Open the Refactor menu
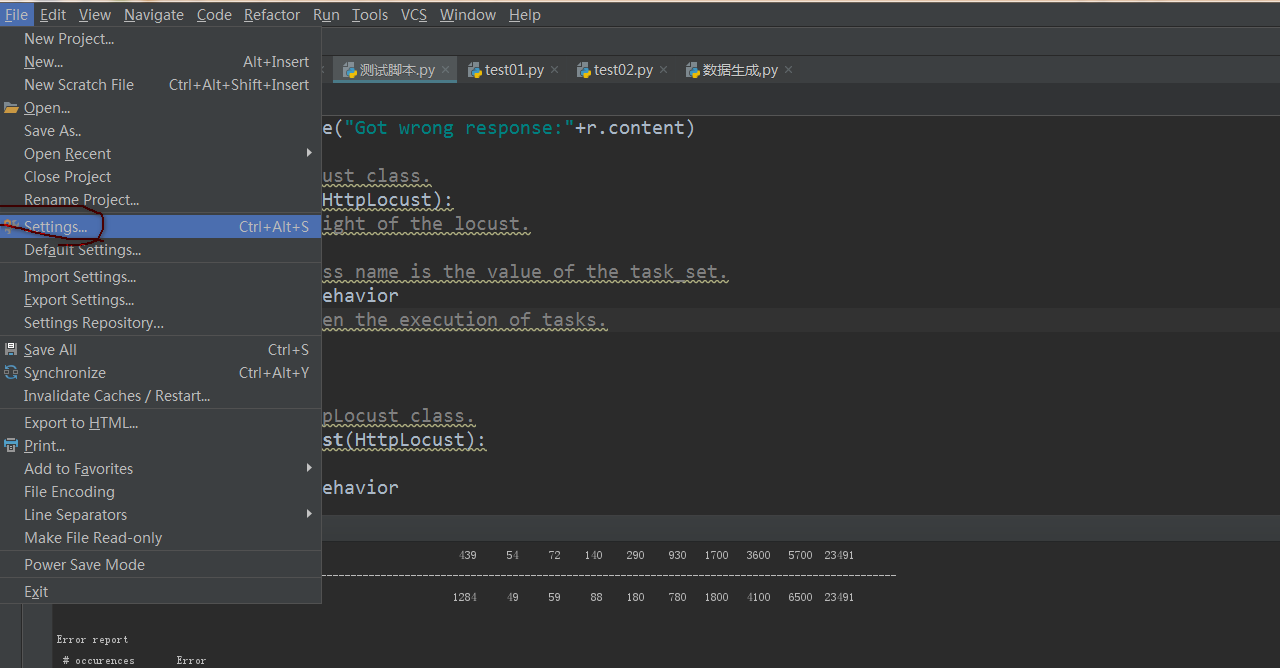1280x668 pixels. point(271,15)
